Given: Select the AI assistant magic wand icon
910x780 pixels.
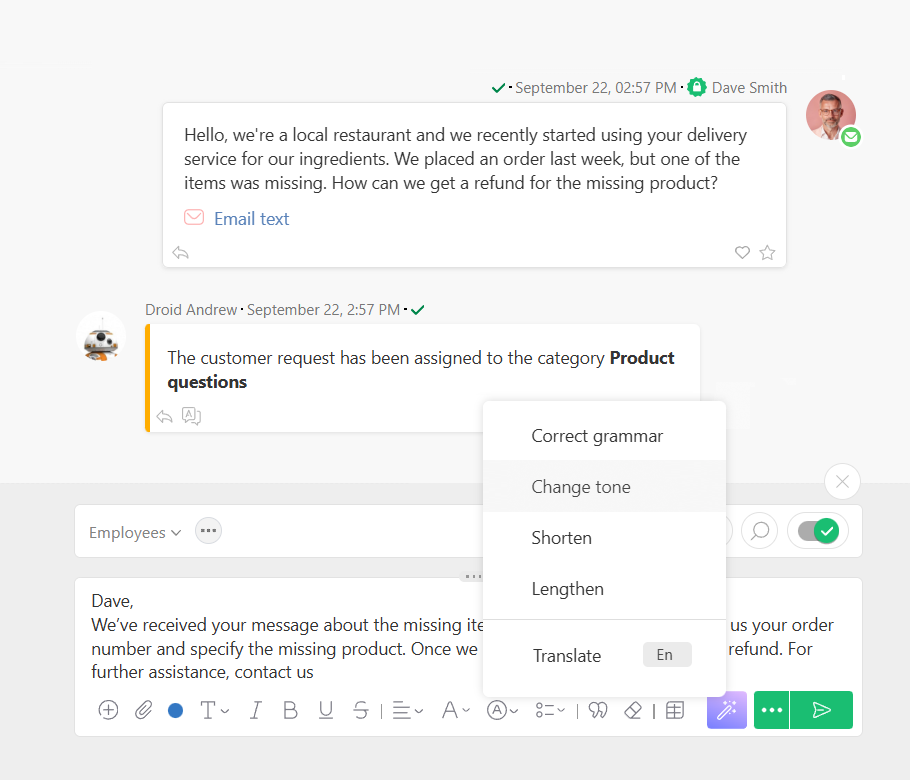Looking at the screenshot, I should (x=726, y=710).
